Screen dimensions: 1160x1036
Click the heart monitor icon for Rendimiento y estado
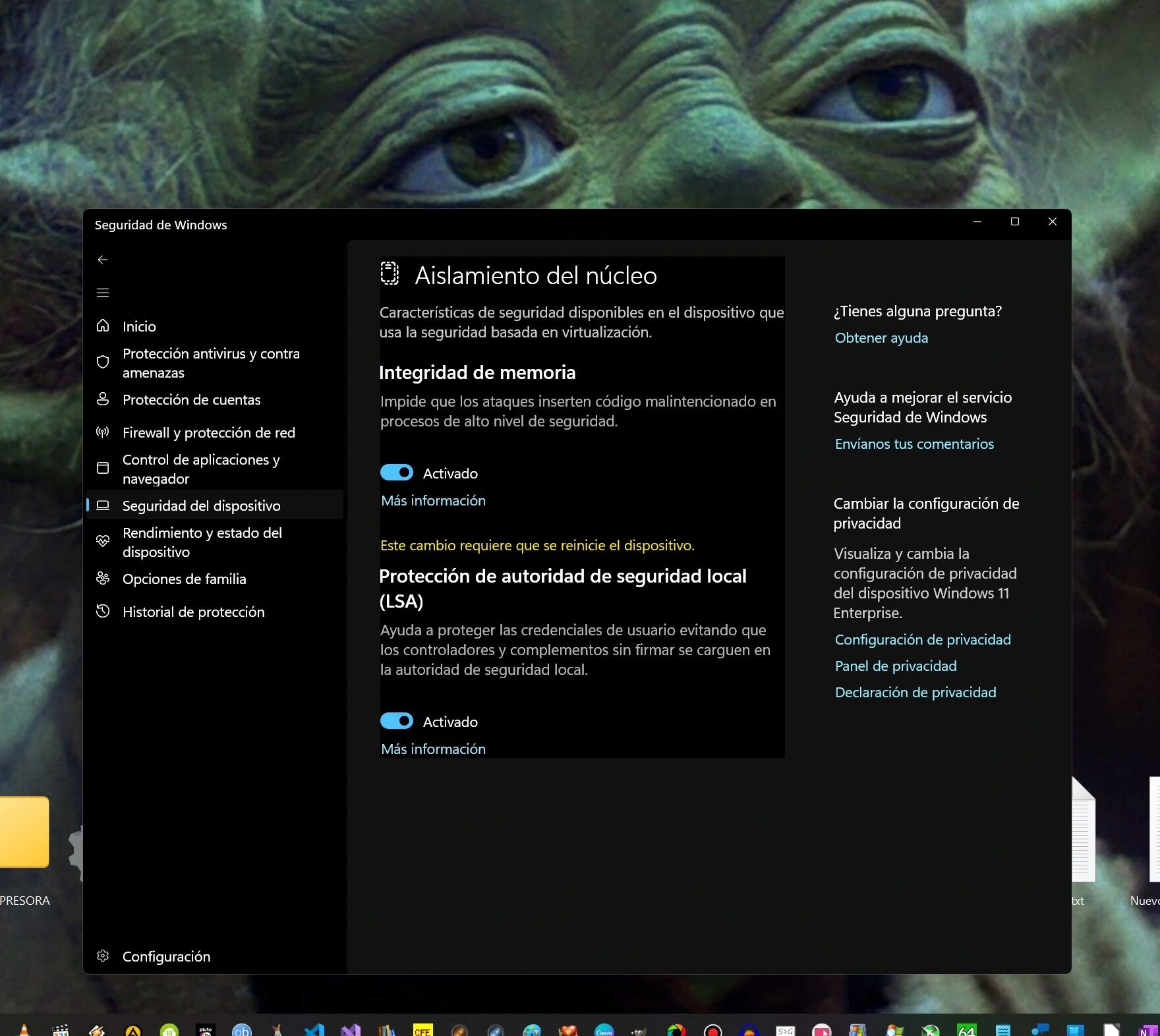[x=103, y=541]
